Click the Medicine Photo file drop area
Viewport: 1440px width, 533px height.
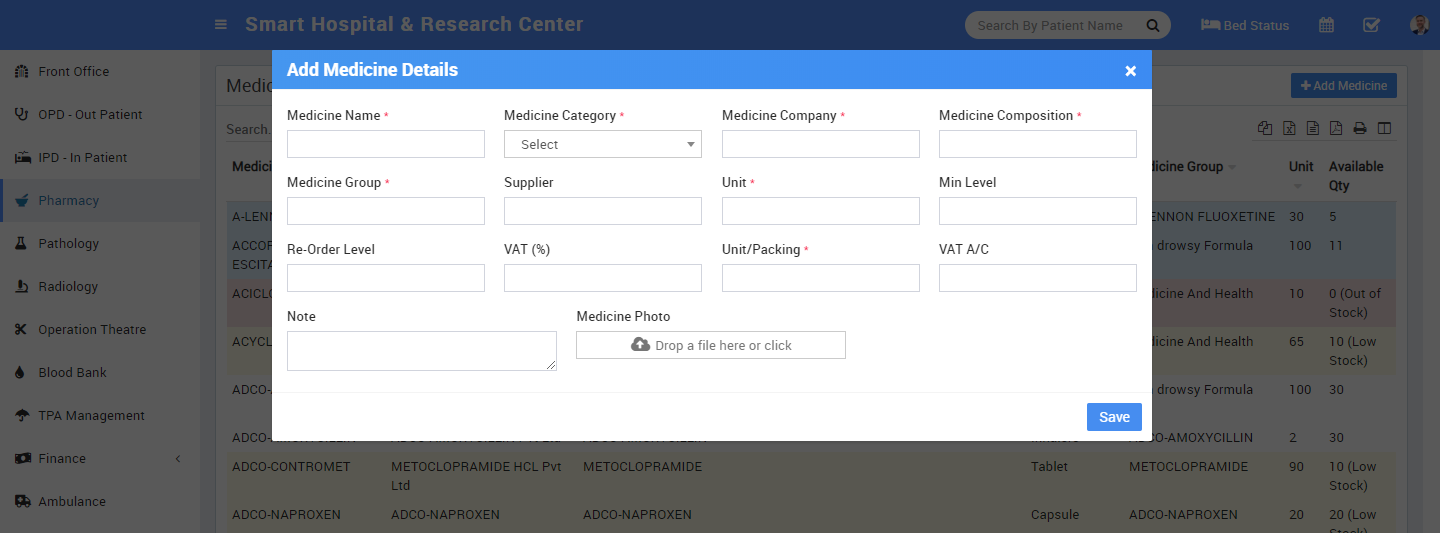pyautogui.click(x=711, y=345)
